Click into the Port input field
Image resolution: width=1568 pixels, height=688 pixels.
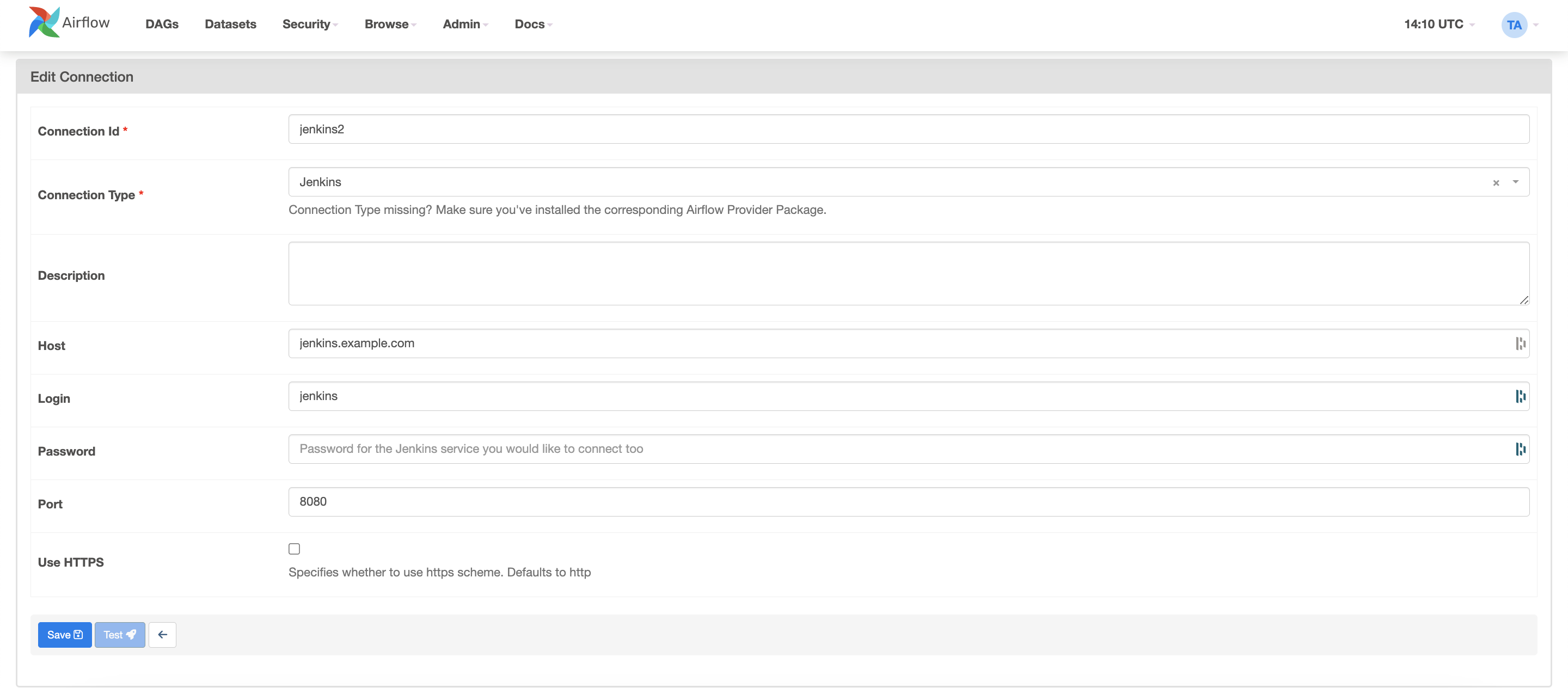pyautogui.click(x=908, y=502)
